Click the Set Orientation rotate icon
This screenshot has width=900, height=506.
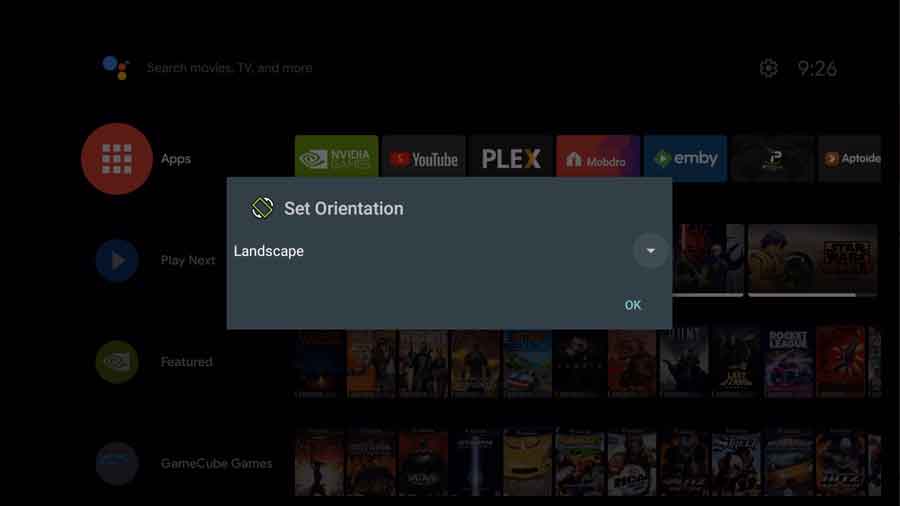click(262, 208)
